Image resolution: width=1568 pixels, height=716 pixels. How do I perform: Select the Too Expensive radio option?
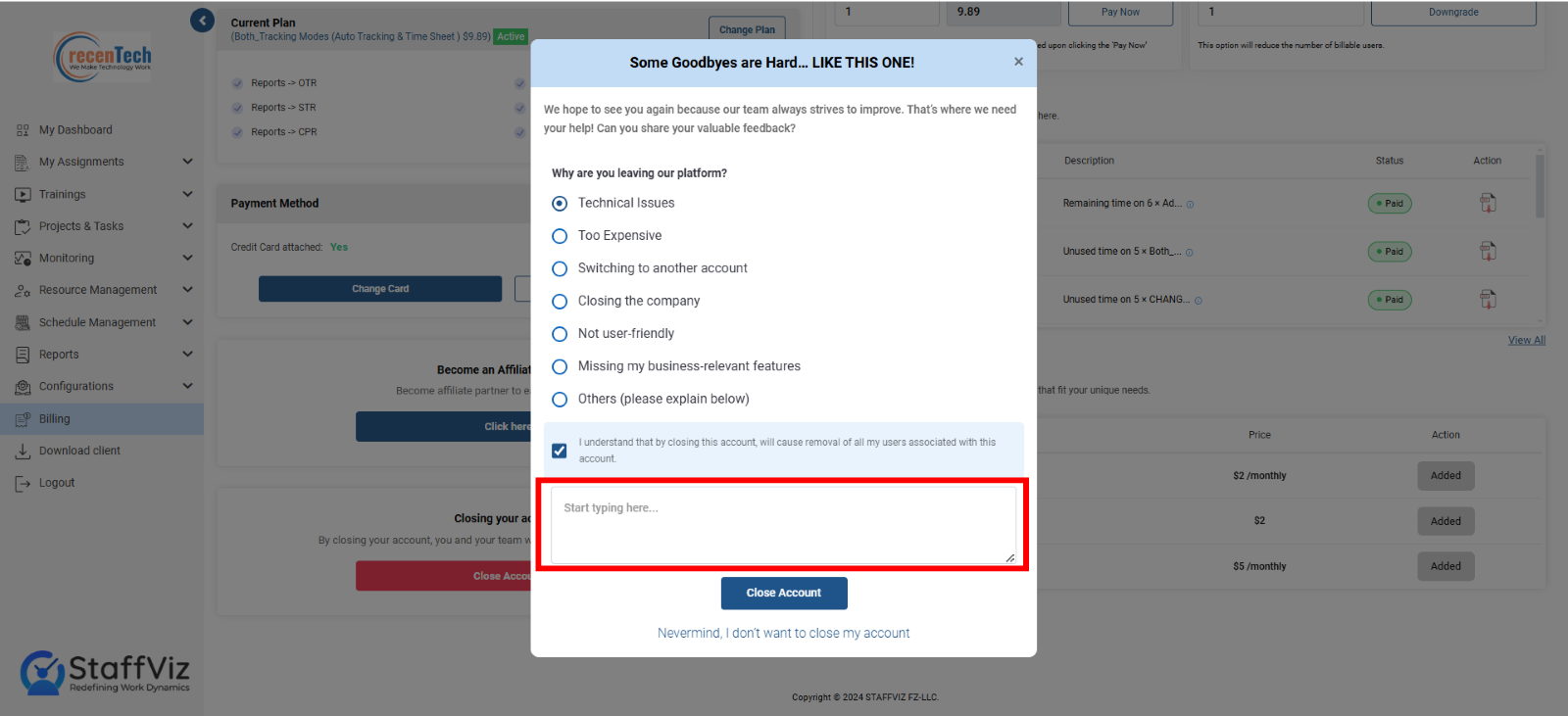pos(560,236)
